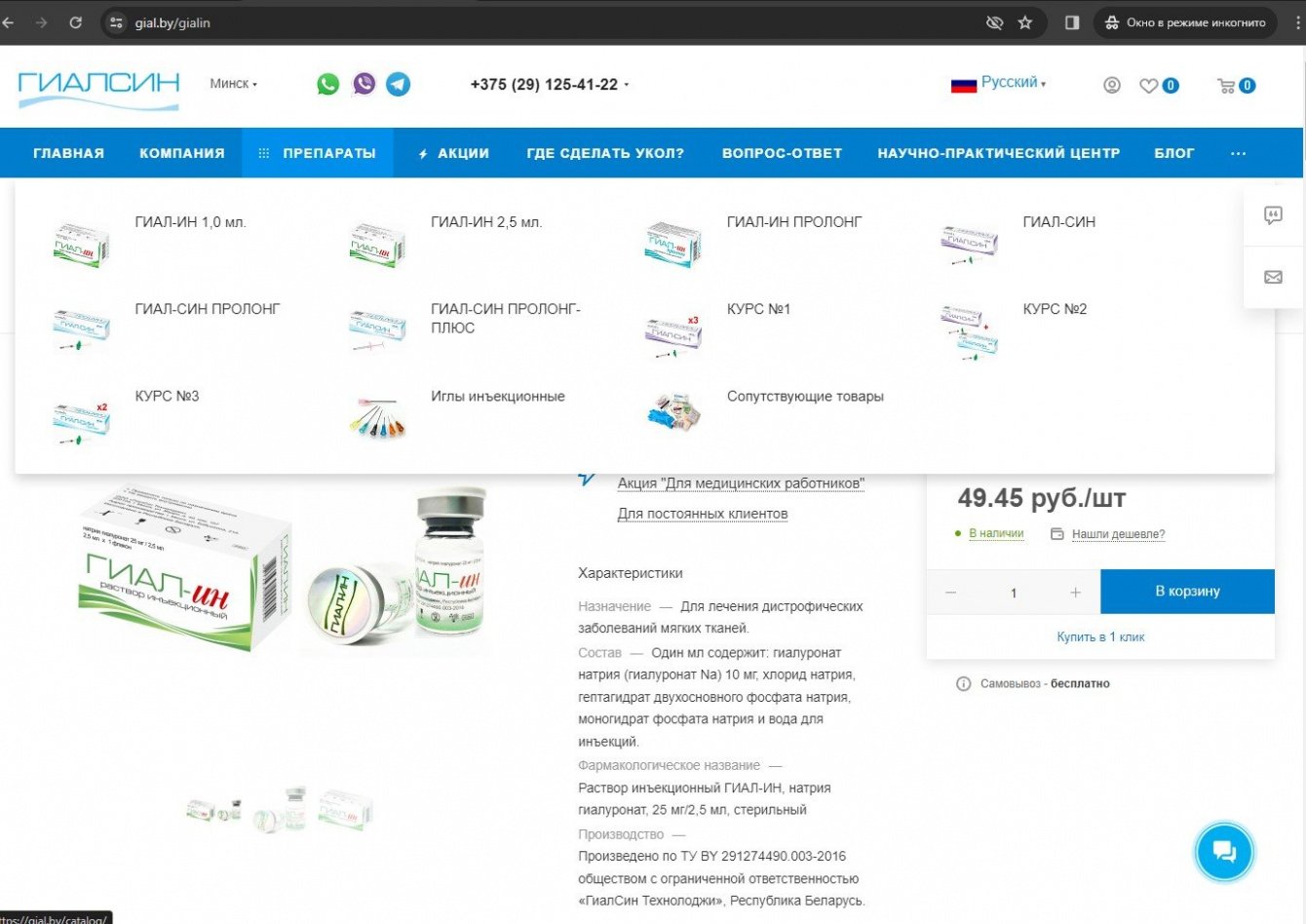Select the first gallery thumbnail below product photo

coord(214,810)
